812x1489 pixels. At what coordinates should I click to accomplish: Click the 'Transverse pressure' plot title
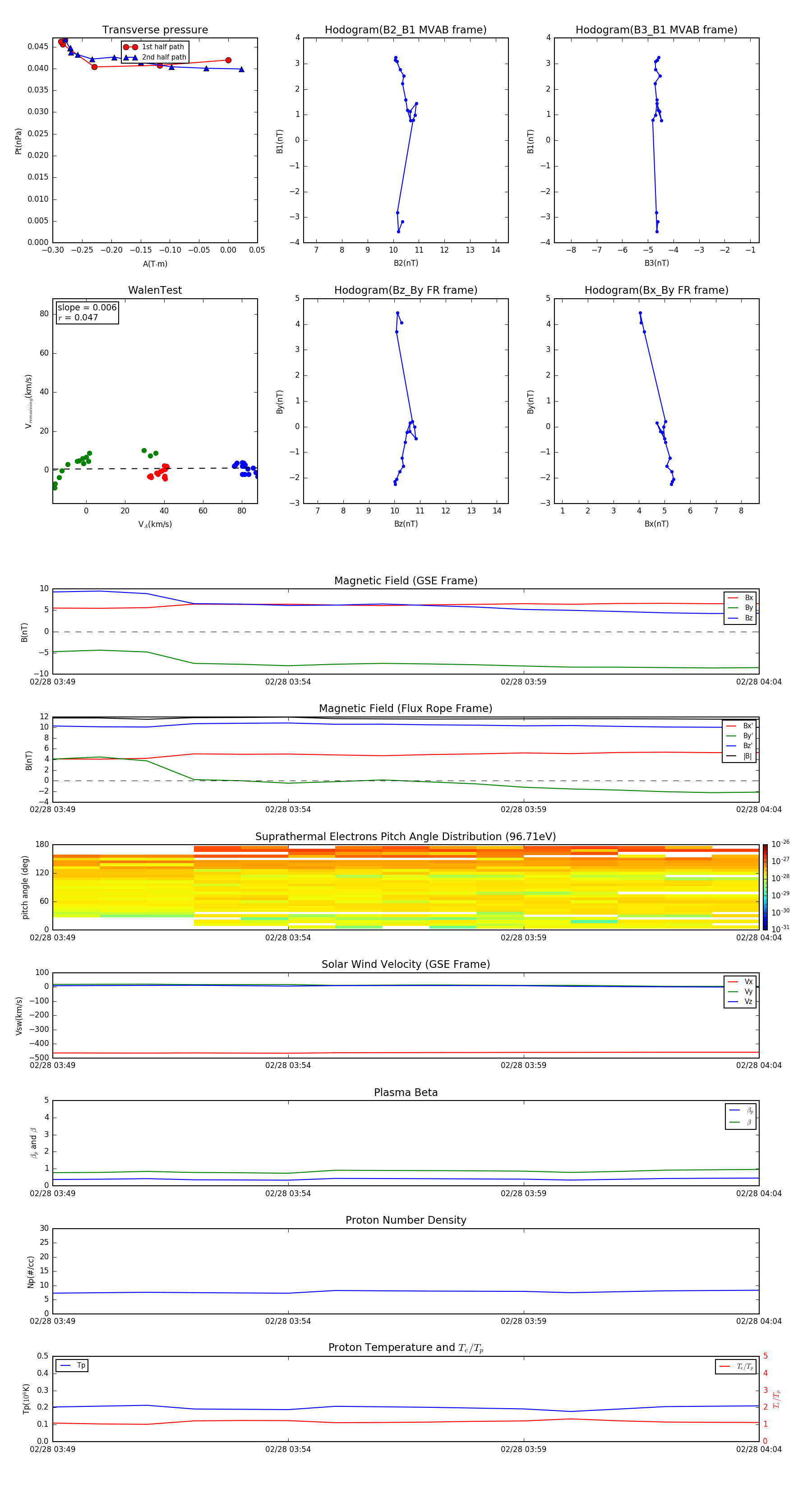pyautogui.click(x=155, y=29)
